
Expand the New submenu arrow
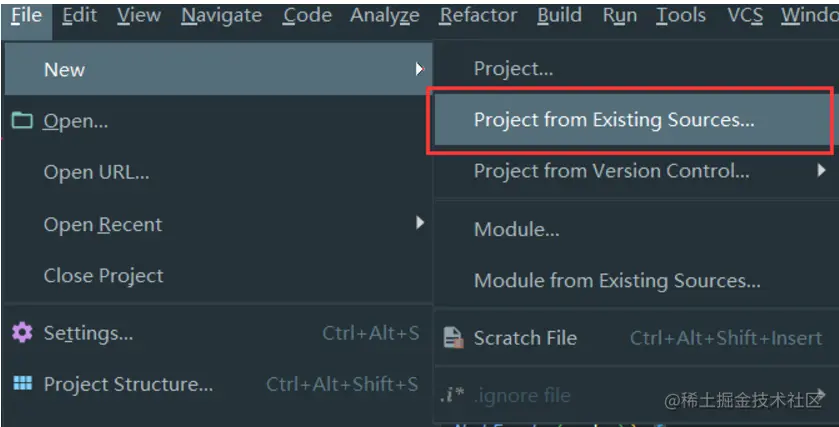pyautogui.click(x=419, y=69)
